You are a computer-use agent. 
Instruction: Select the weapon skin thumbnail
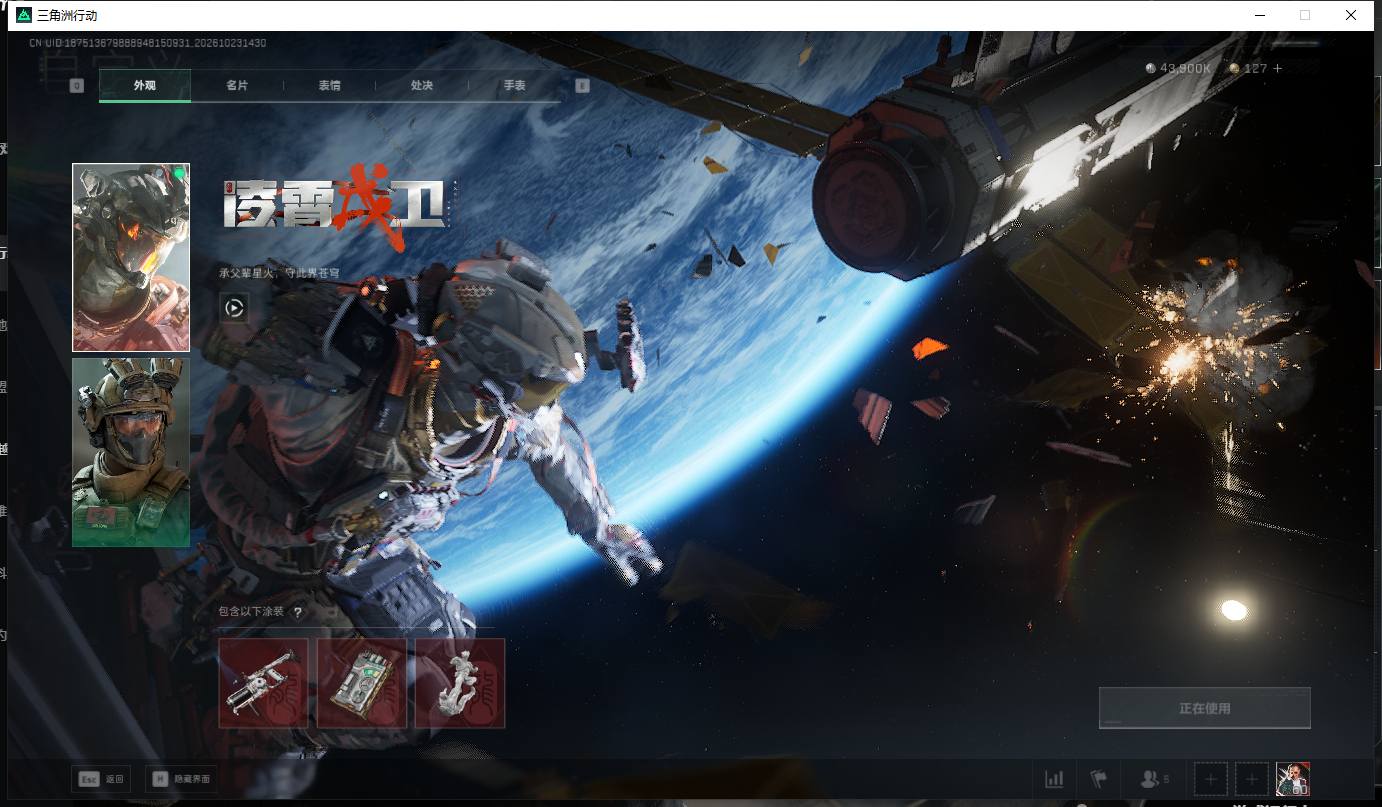click(x=263, y=683)
